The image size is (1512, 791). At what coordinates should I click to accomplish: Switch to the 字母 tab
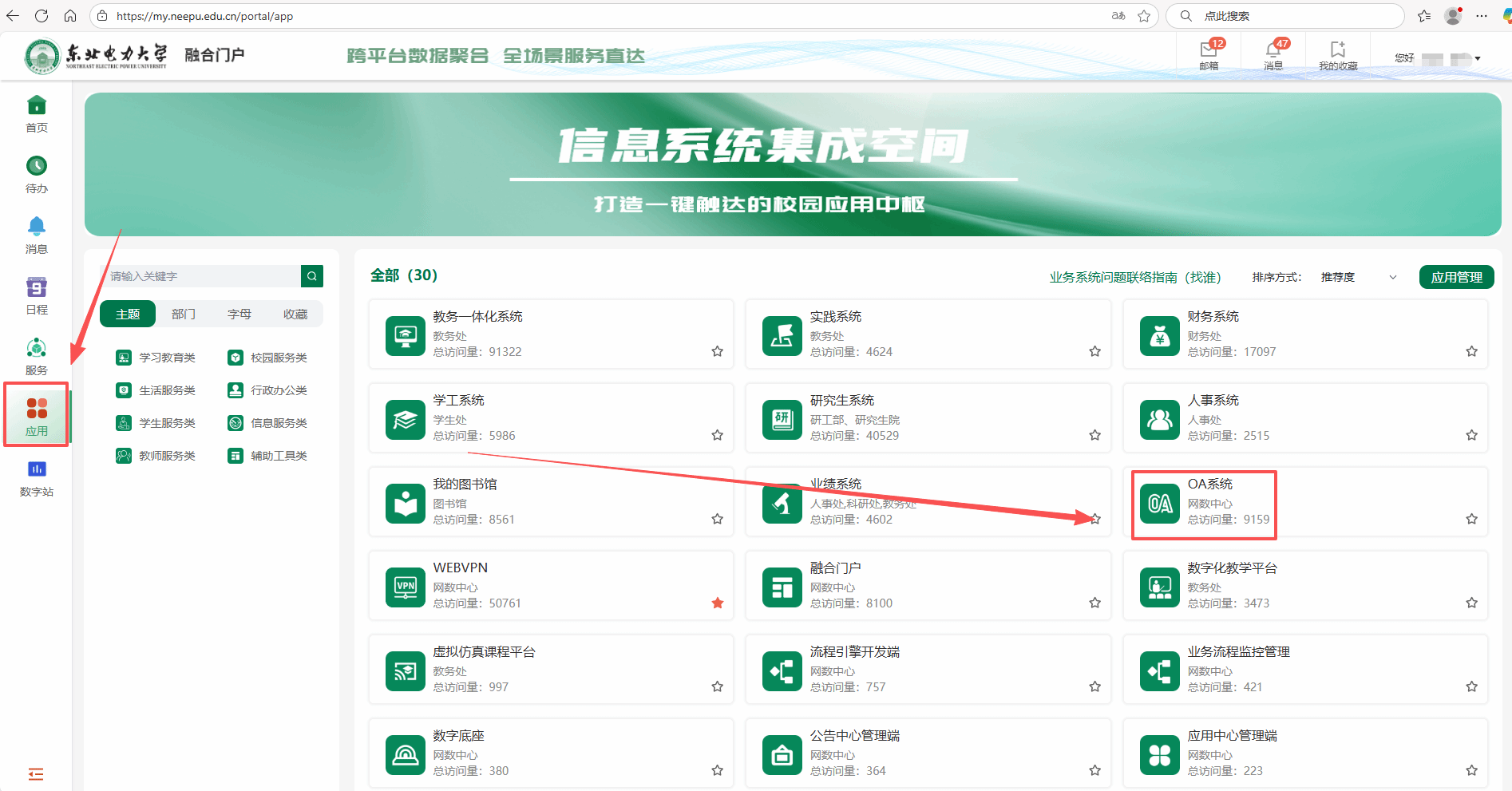239,314
